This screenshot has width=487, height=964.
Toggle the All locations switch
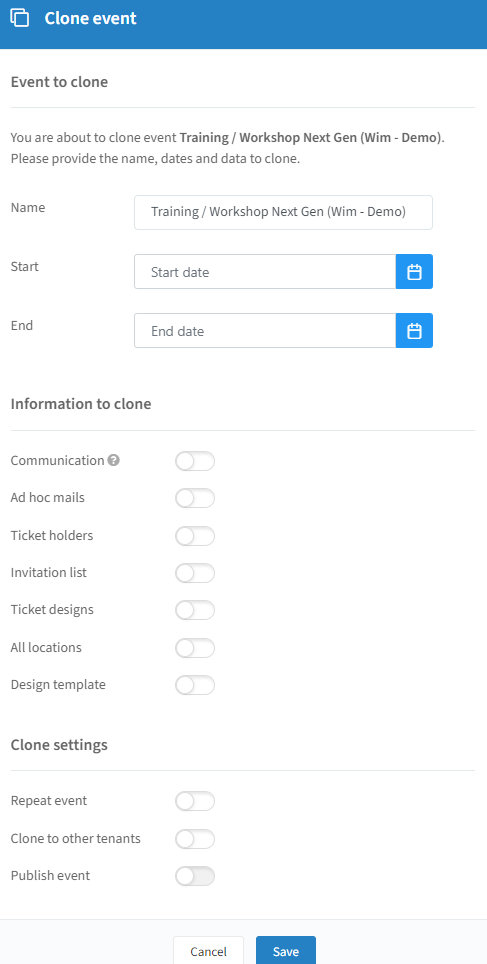tap(195, 648)
